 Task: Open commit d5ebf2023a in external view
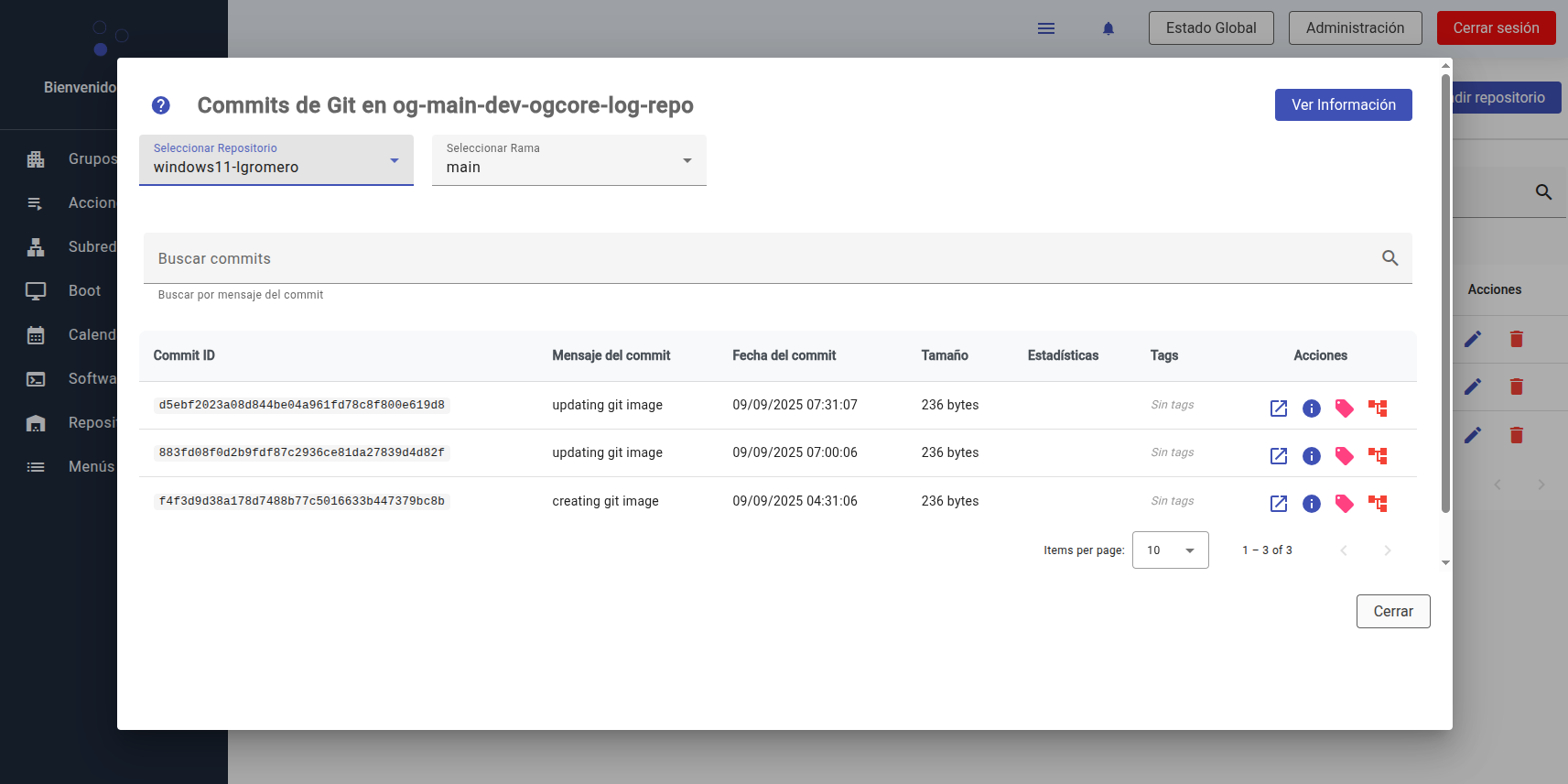click(1279, 408)
